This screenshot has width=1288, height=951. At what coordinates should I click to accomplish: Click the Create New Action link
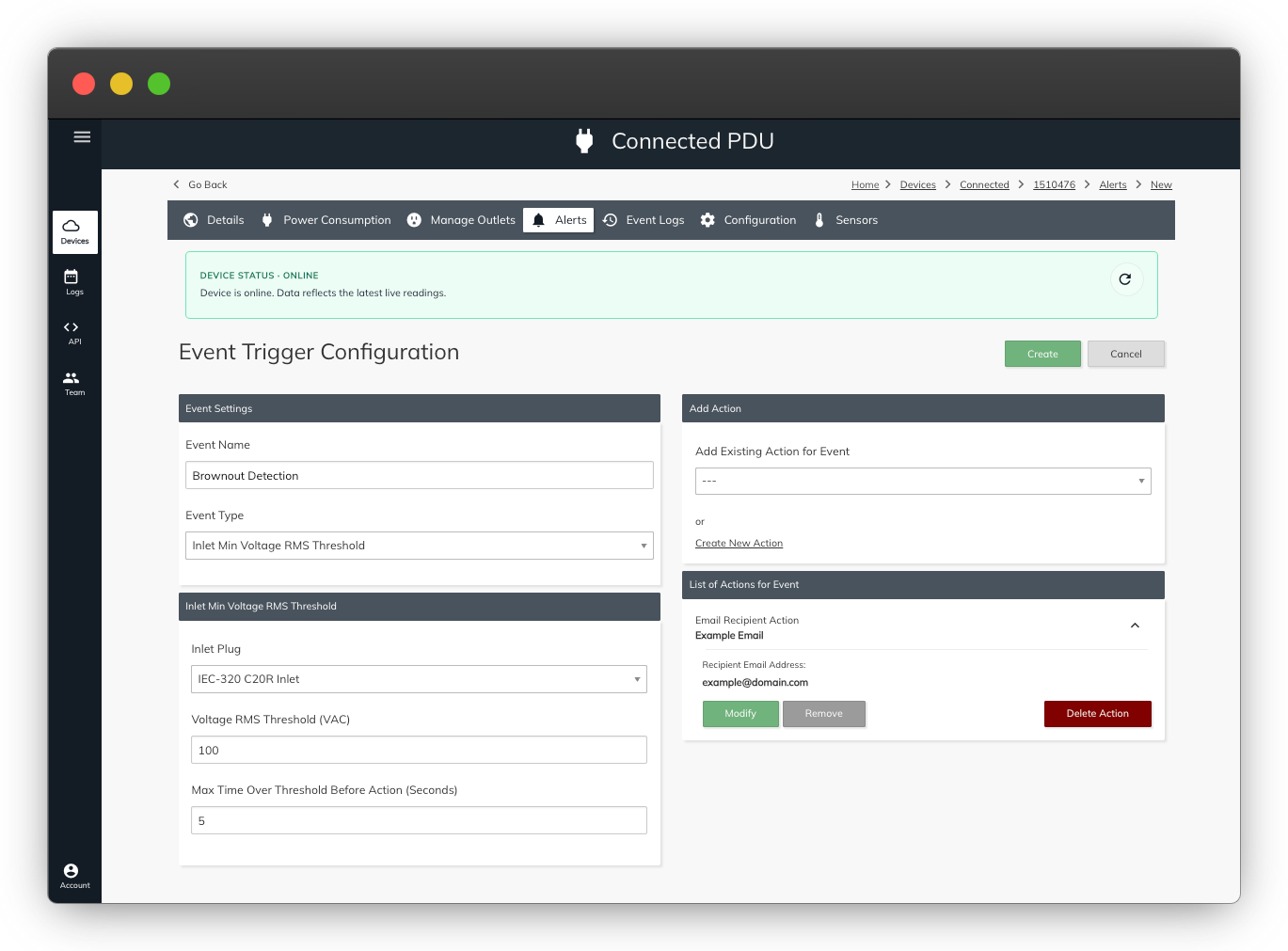(x=739, y=543)
